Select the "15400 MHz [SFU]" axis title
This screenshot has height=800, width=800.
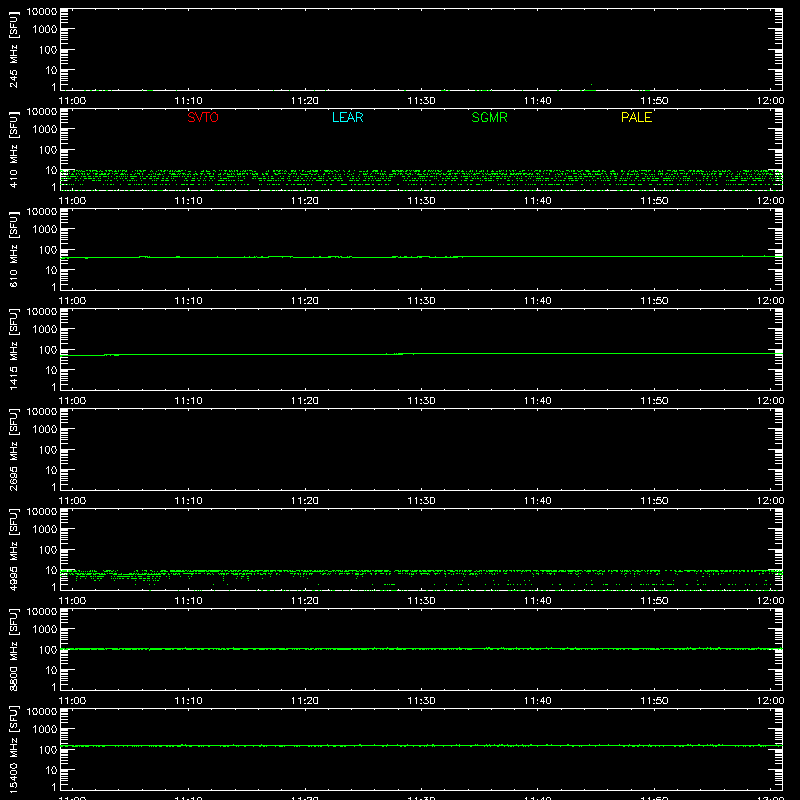tap(13, 749)
